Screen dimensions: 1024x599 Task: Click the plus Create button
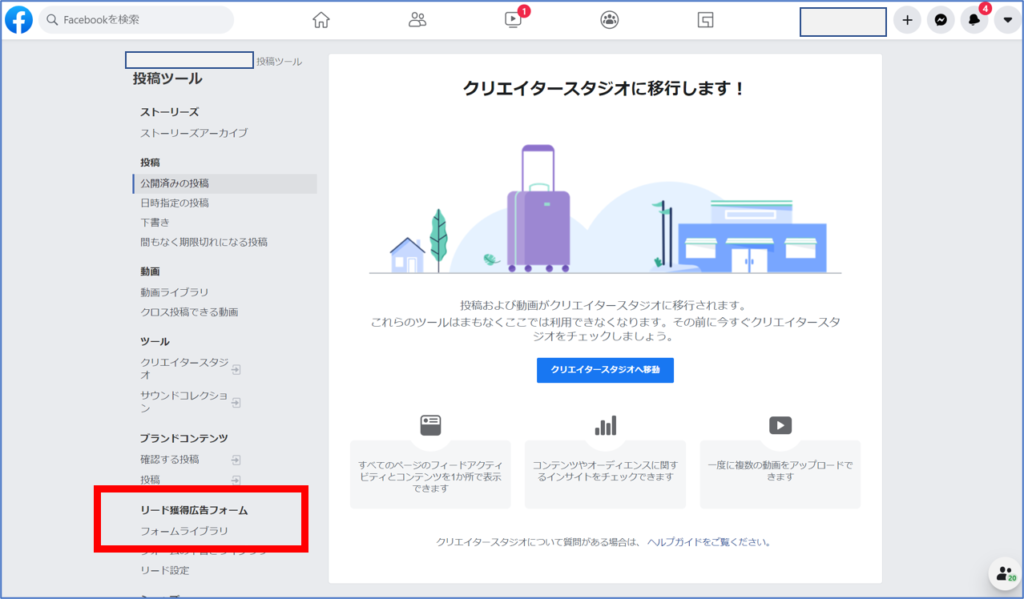[x=907, y=20]
